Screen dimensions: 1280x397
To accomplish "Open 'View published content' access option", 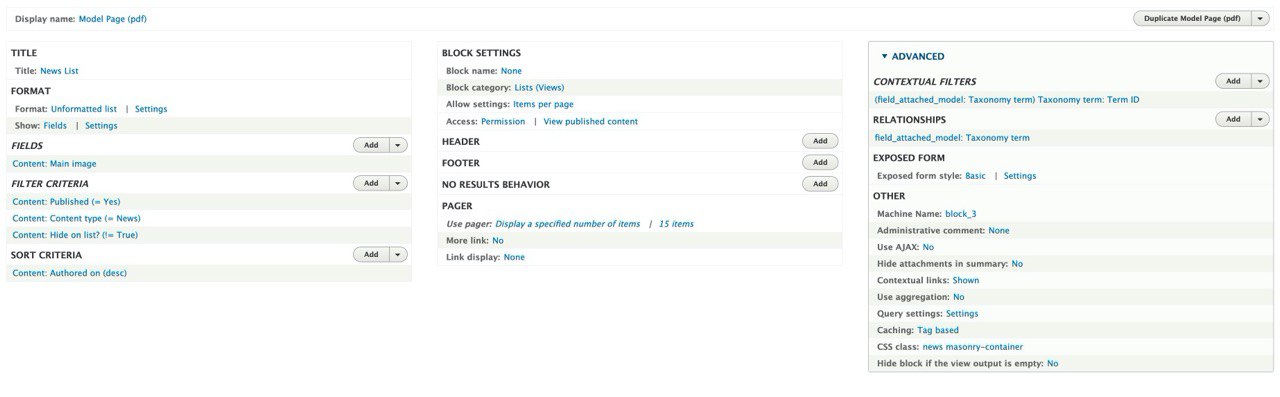I will [590, 121].
